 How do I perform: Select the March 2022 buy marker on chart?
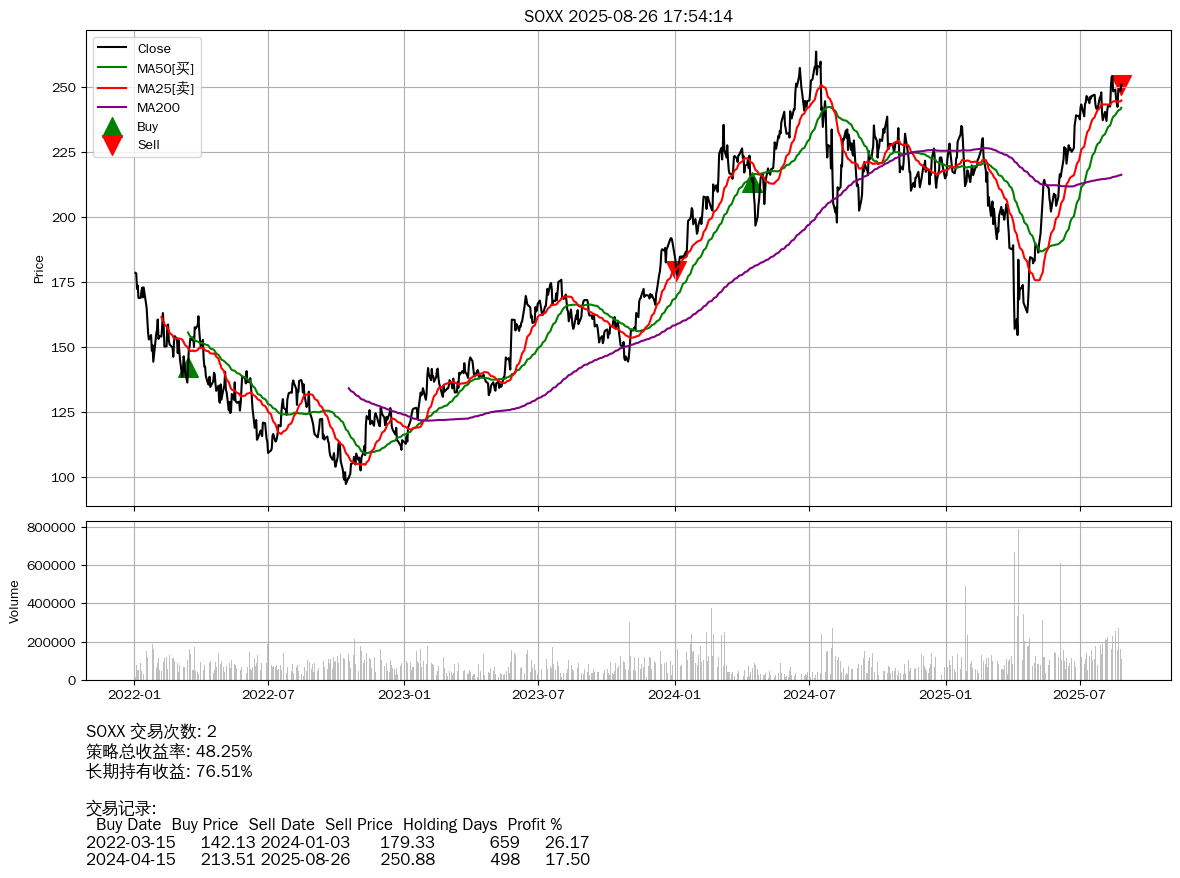tap(187, 368)
